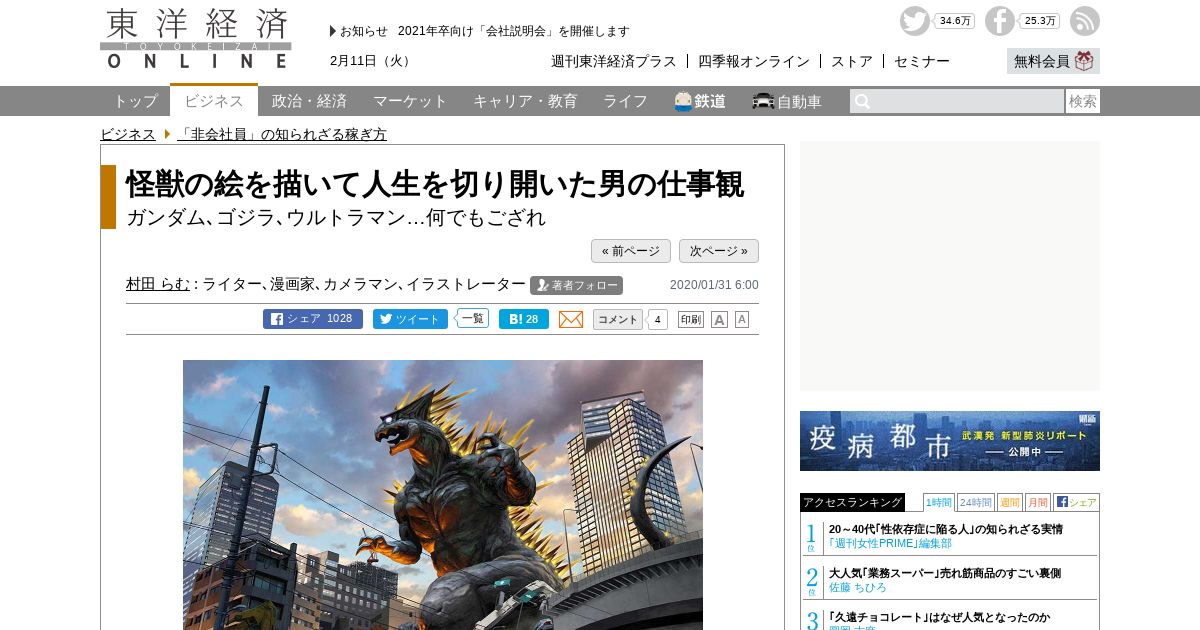Open the 自動車 navigation tab
Screen dimensions: 1200x630
(788, 101)
